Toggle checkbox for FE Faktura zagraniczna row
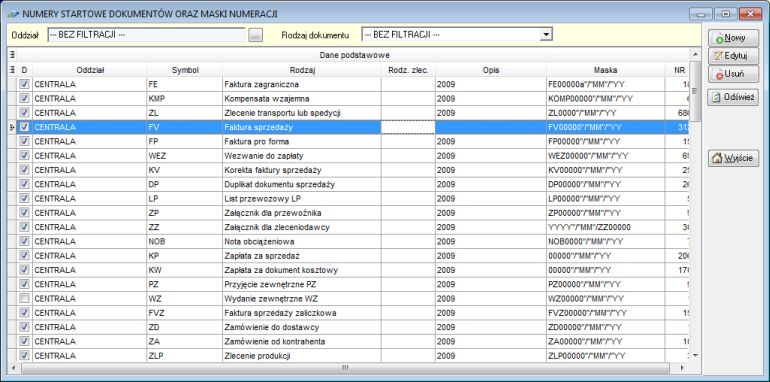This screenshot has width=770, height=382. point(24,84)
